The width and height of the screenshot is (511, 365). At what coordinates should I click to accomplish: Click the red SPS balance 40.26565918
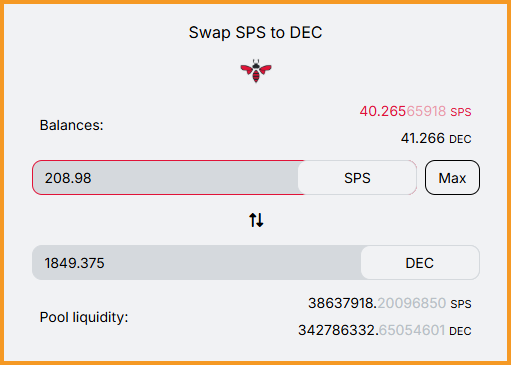click(403, 111)
